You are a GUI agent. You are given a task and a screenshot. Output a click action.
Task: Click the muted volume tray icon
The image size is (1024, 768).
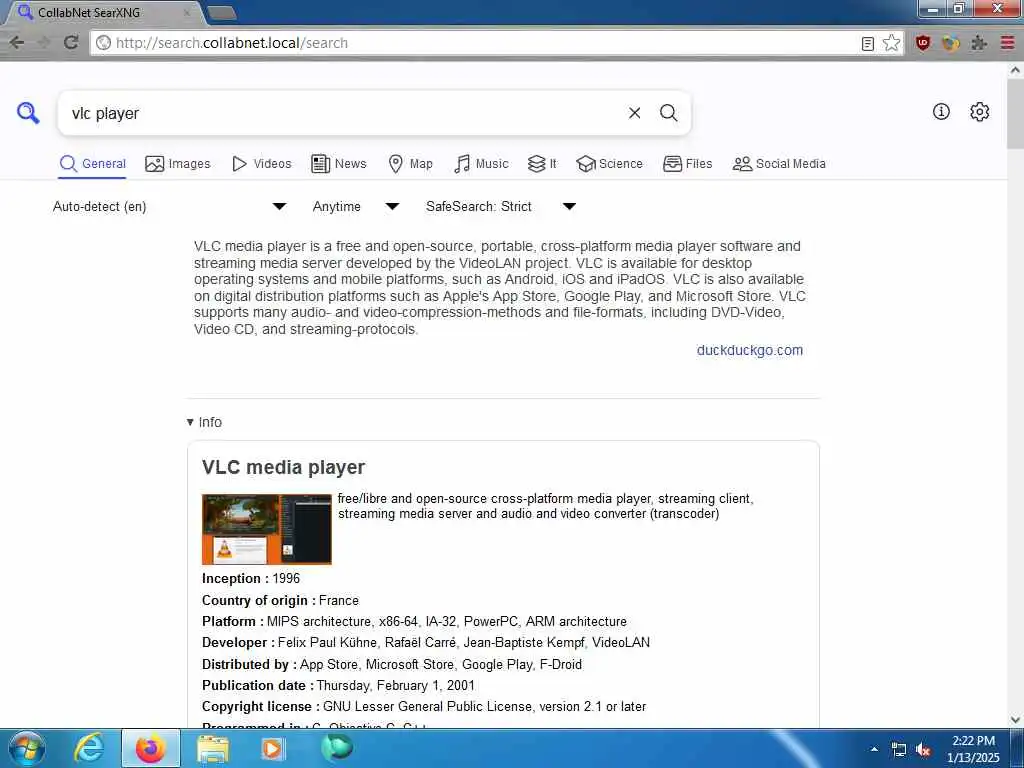pos(923,750)
